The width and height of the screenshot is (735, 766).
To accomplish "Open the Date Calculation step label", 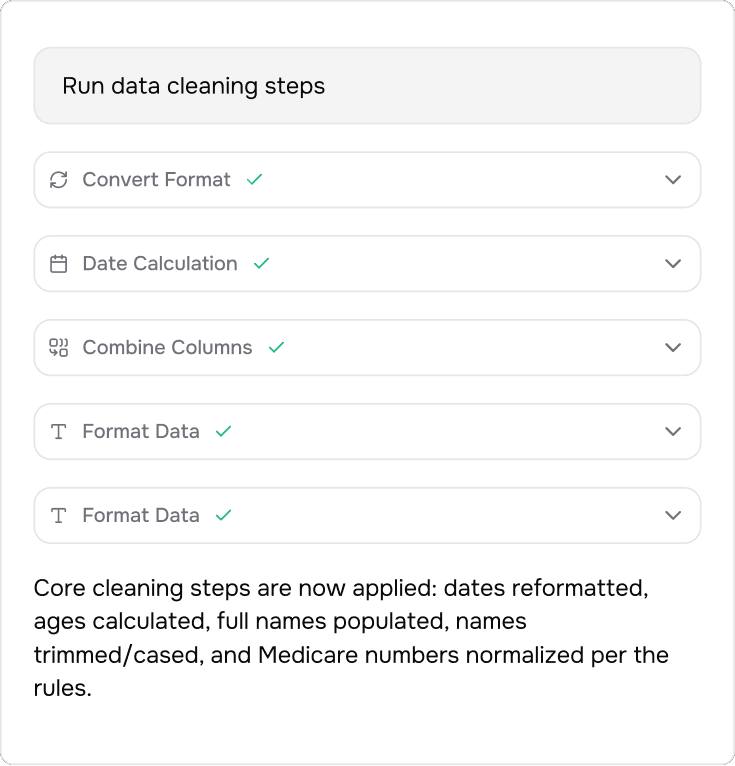I will 160,264.
